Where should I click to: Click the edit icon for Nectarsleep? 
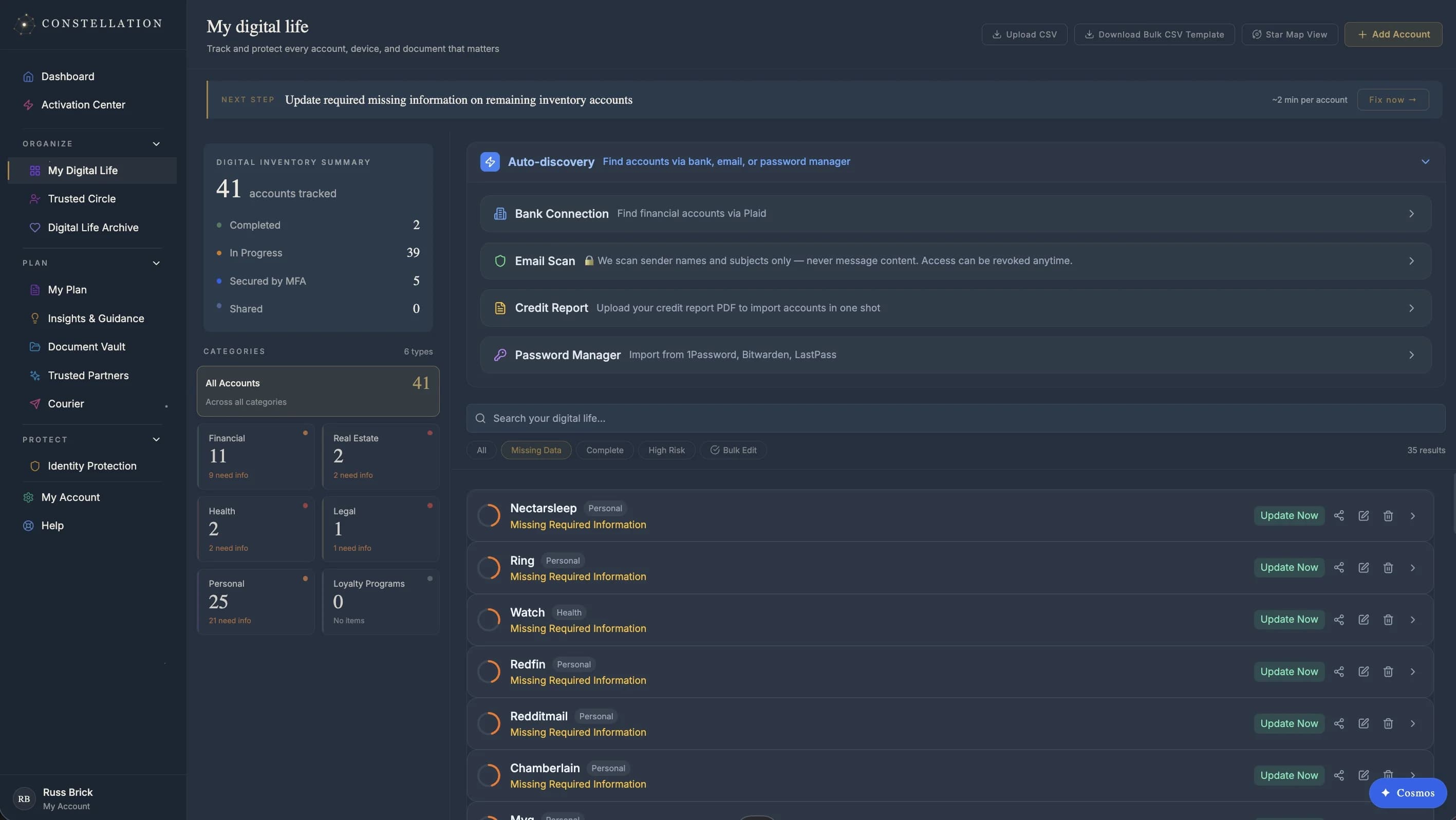tap(1364, 515)
